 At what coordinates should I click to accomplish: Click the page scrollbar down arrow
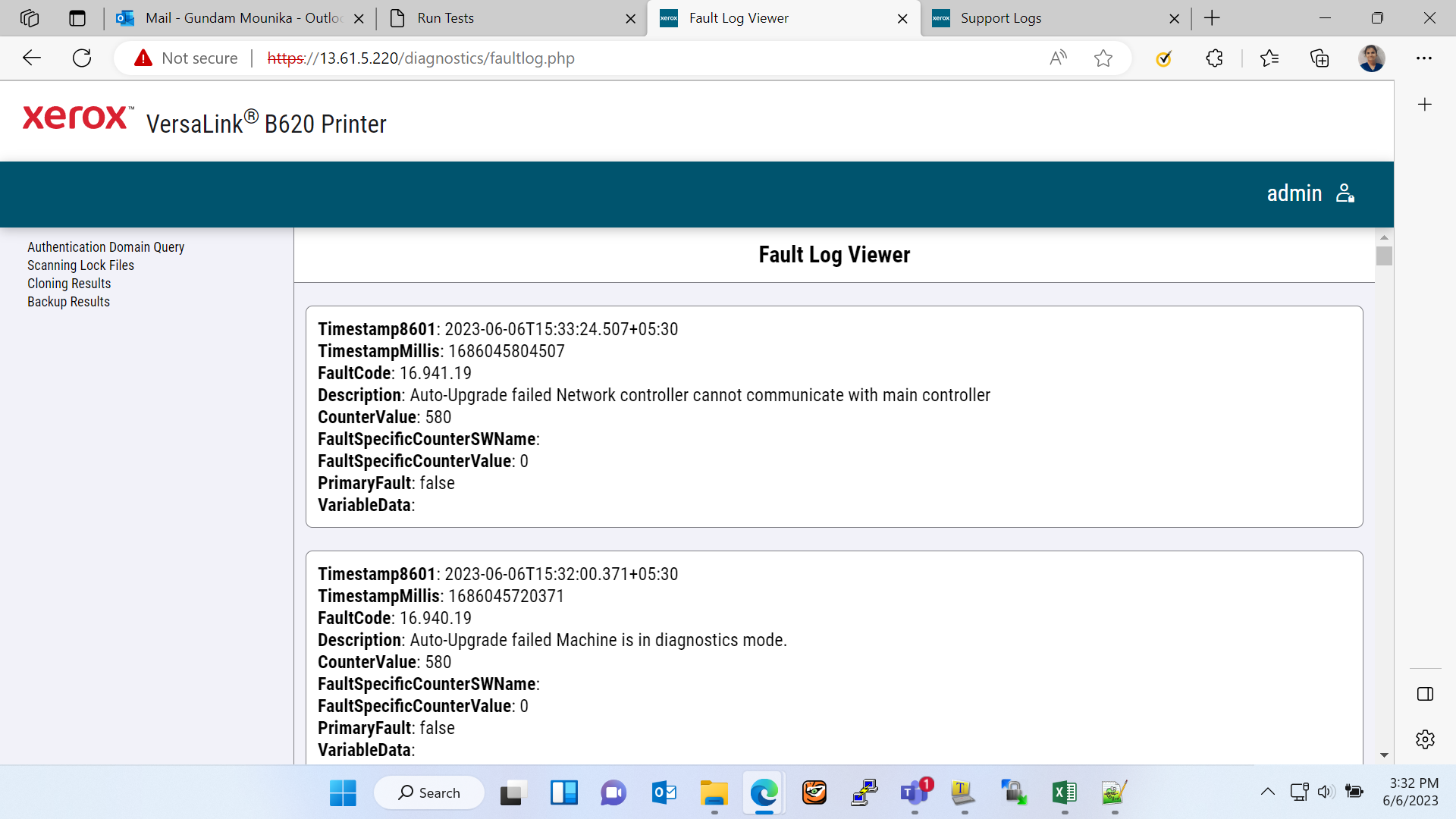[1384, 755]
